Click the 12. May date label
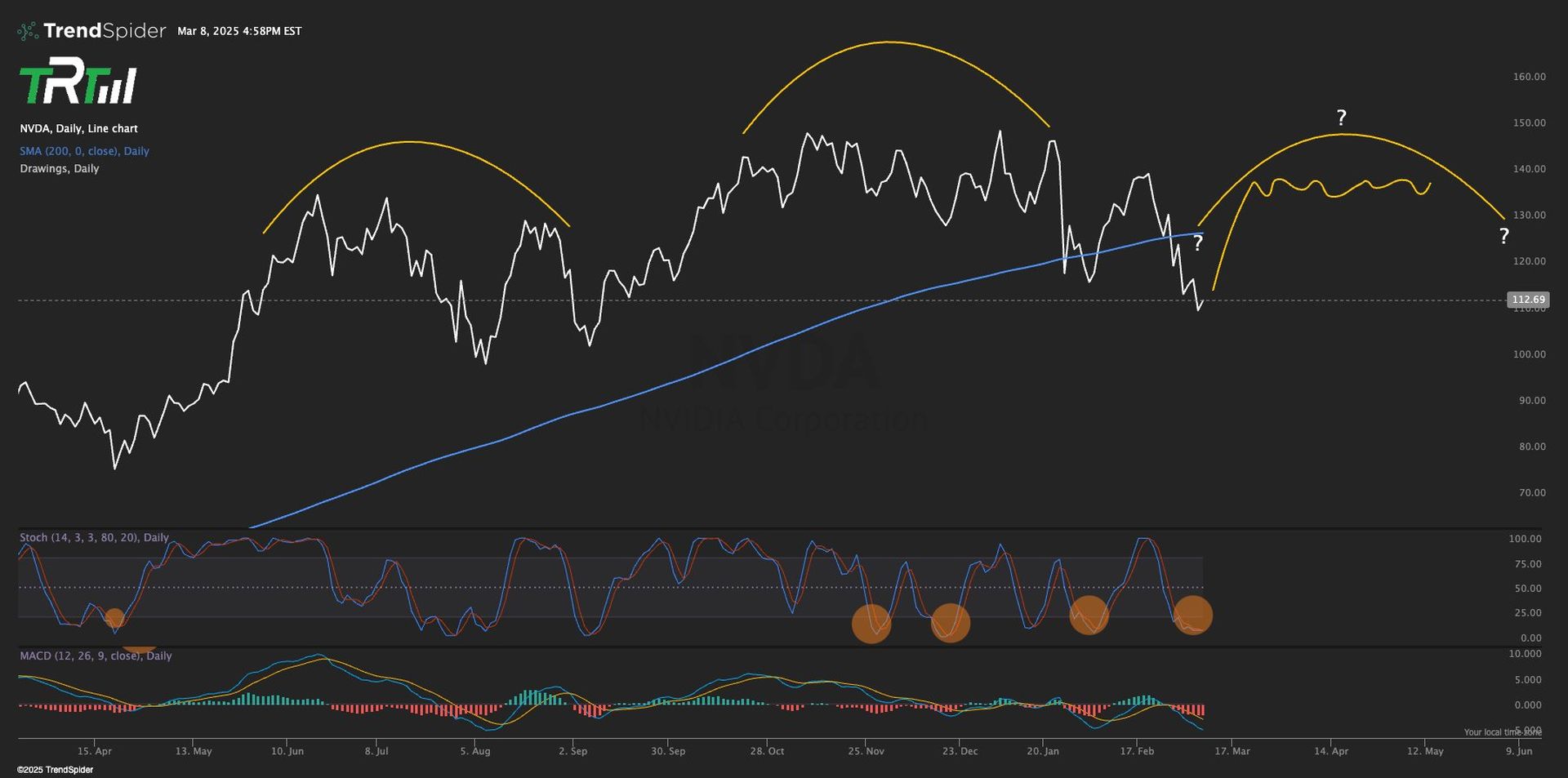The height and width of the screenshot is (778, 1568). 1425,751
